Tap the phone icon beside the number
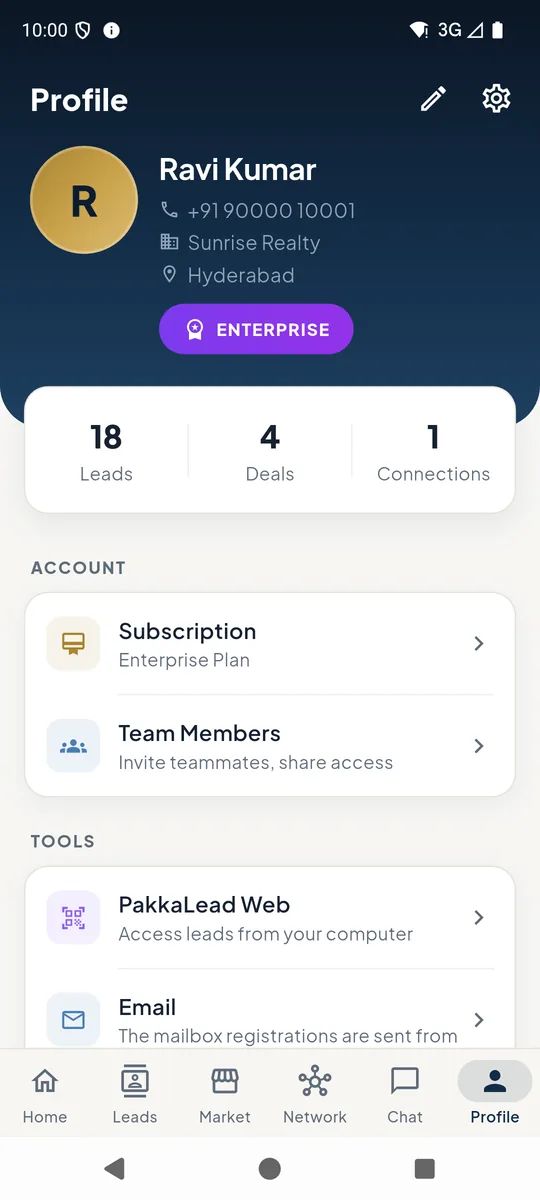The width and height of the screenshot is (540, 1200). (169, 211)
